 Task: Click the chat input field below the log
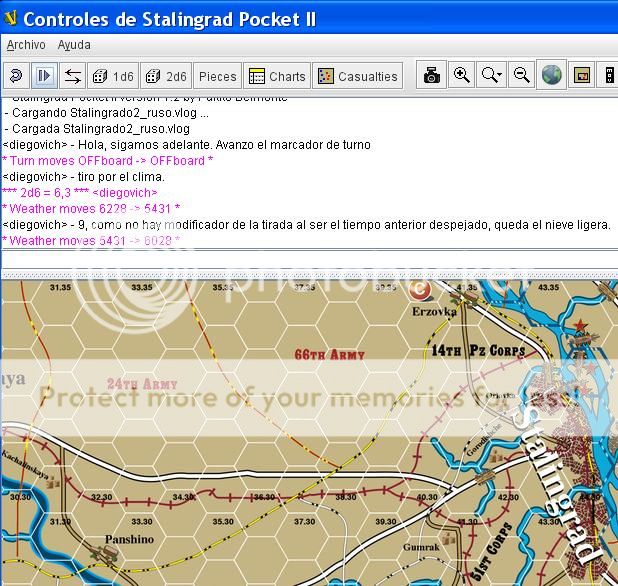click(x=309, y=259)
